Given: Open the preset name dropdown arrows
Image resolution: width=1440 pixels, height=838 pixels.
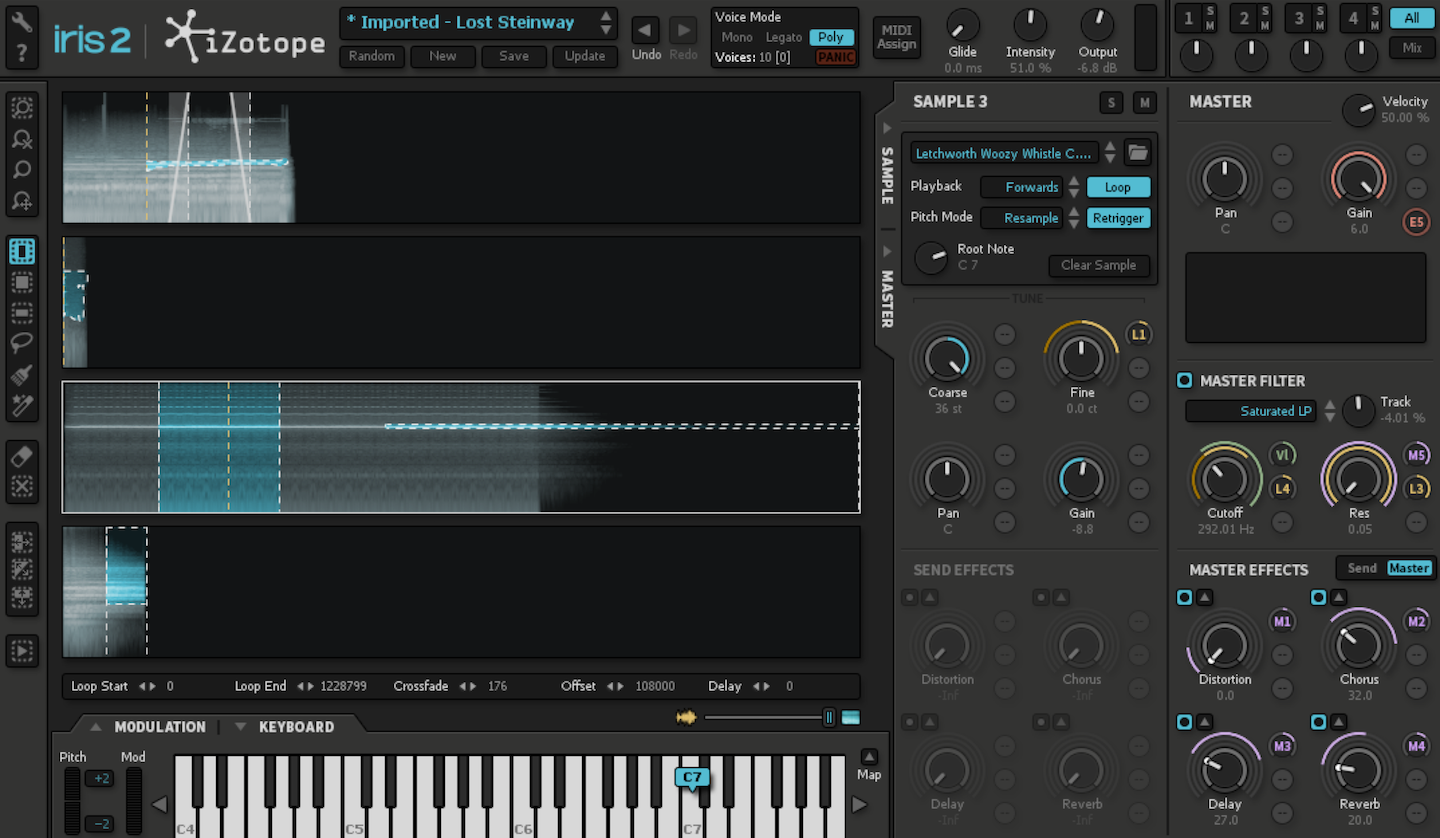Looking at the screenshot, I should point(606,22).
